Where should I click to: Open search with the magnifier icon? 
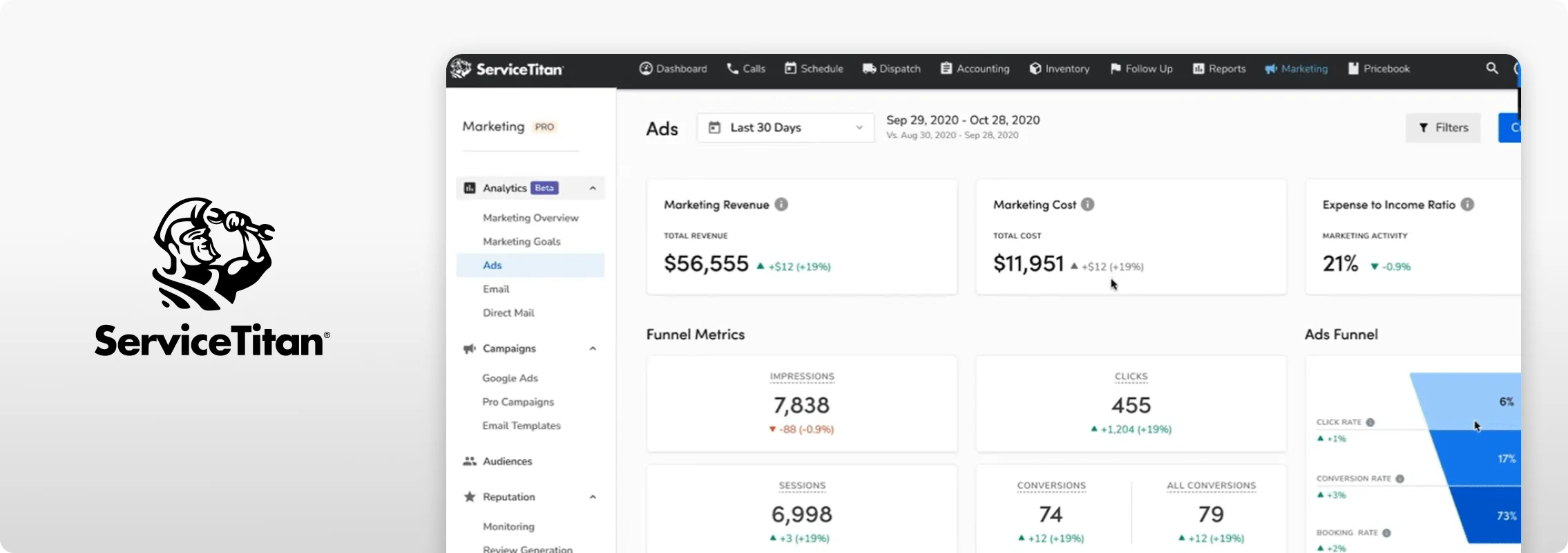[x=1492, y=68]
